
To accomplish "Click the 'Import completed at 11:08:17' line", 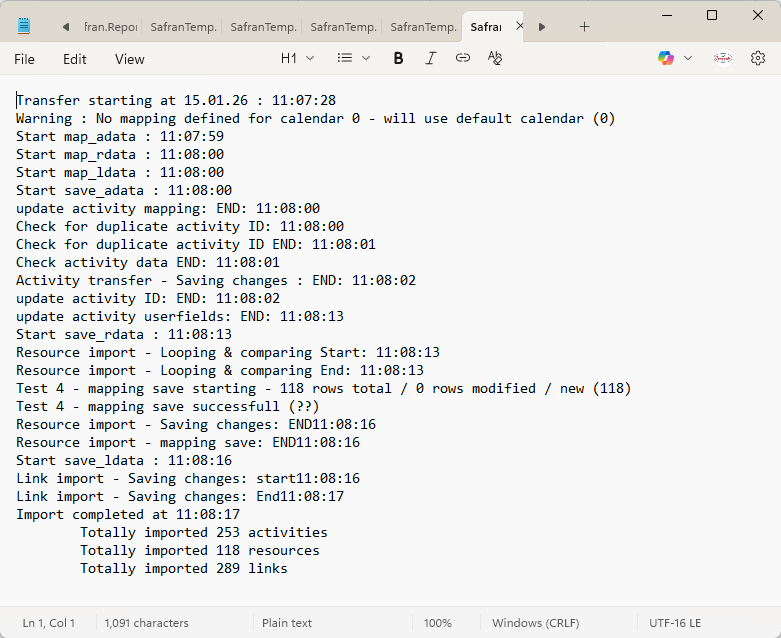I will pyautogui.click(x=128, y=514).
